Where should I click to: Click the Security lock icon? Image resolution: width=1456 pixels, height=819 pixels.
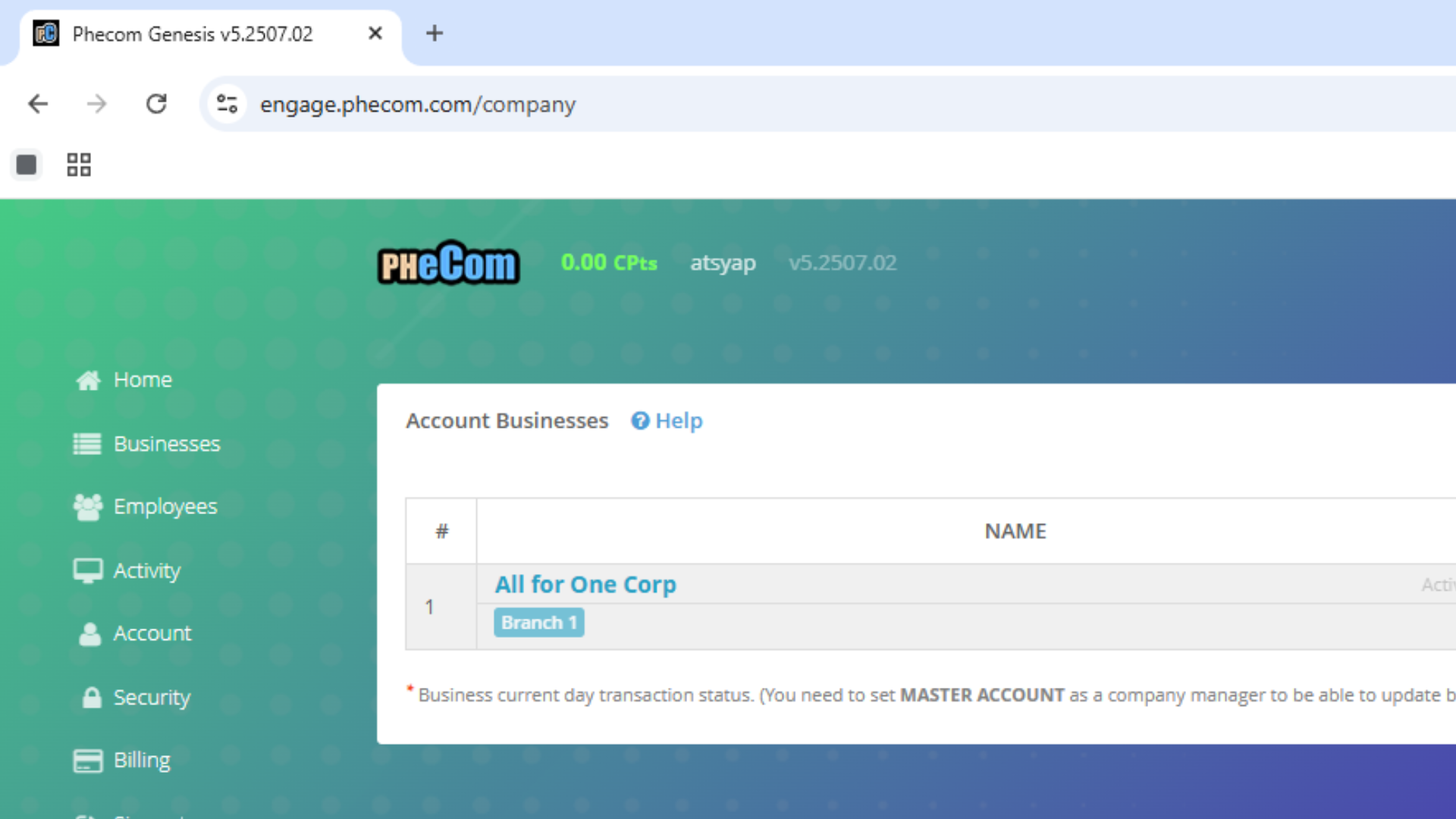coord(92,698)
